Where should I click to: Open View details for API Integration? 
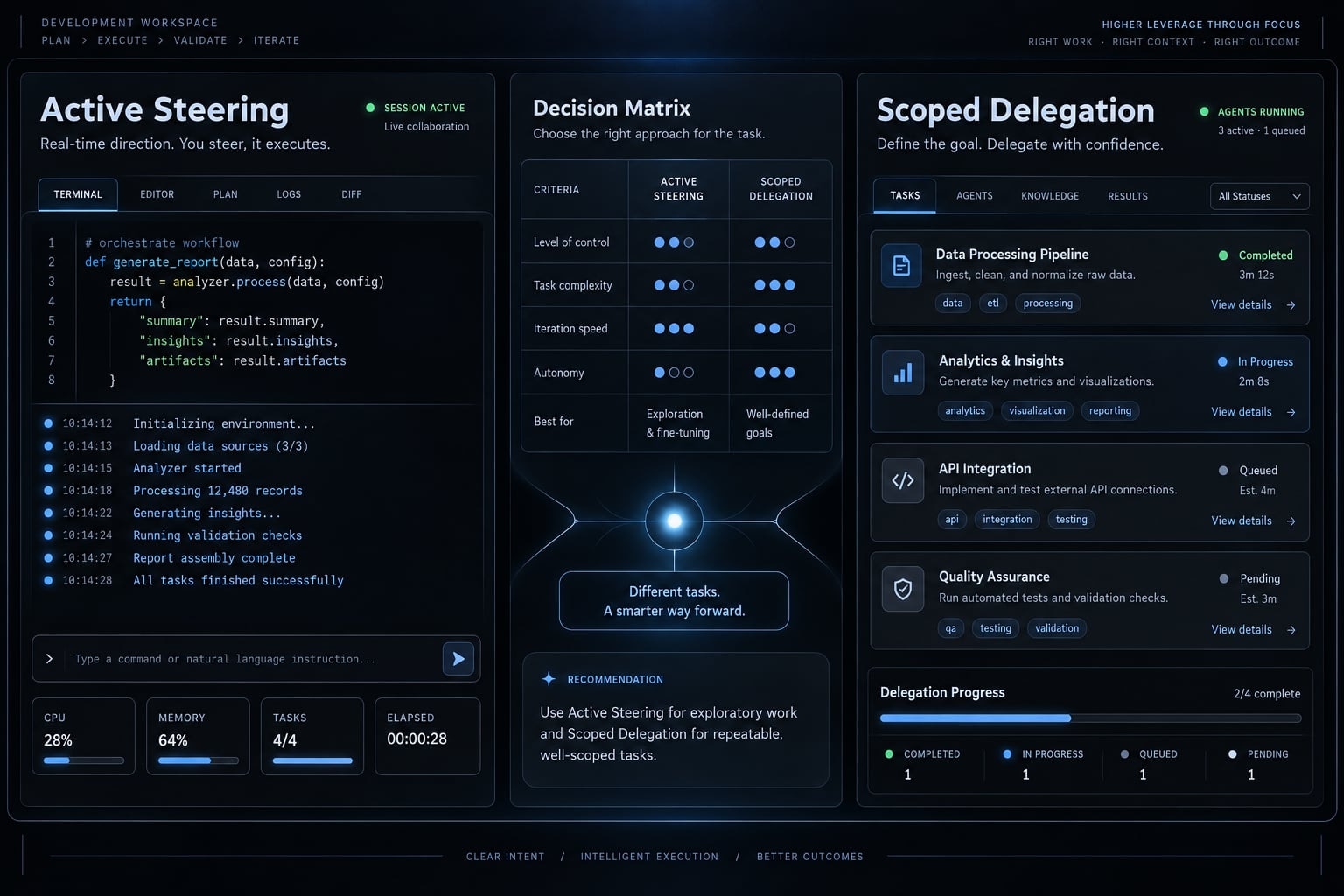click(1241, 521)
